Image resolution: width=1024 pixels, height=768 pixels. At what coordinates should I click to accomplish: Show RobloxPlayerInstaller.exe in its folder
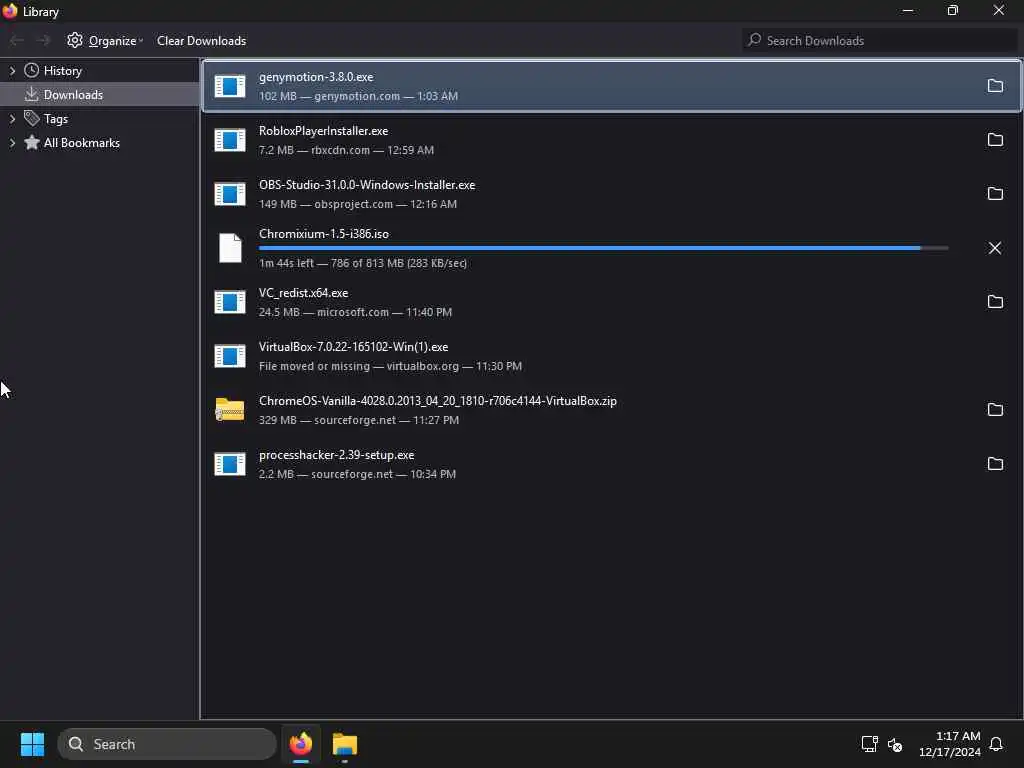995,140
